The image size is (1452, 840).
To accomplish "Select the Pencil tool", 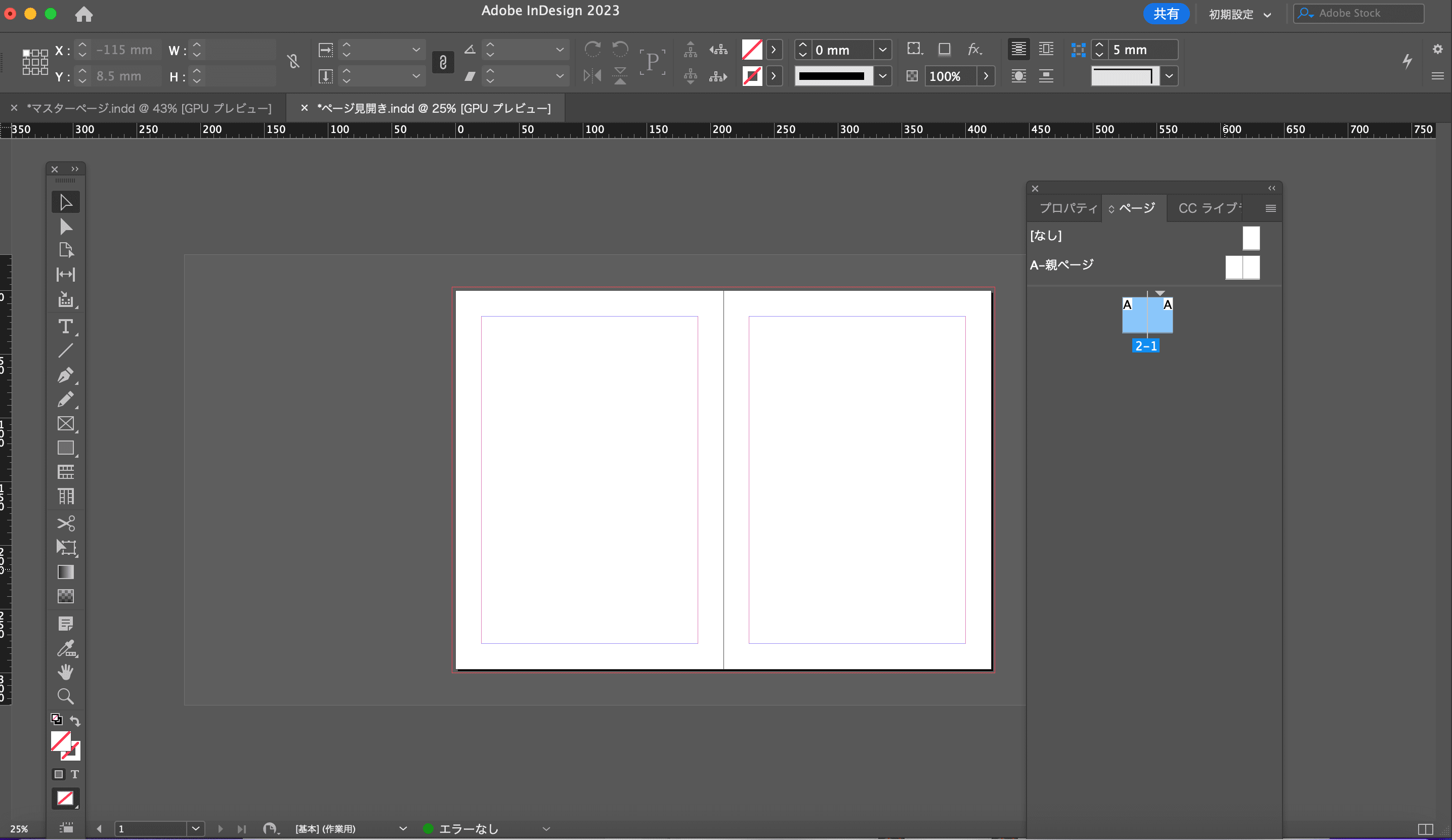I will click(66, 399).
